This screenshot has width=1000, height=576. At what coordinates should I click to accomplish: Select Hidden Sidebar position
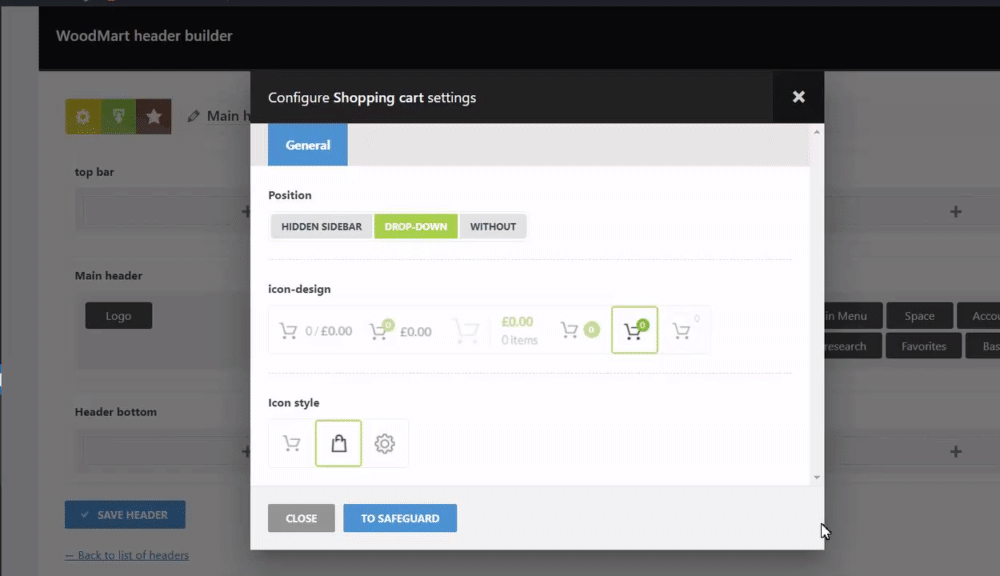coord(321,226)
